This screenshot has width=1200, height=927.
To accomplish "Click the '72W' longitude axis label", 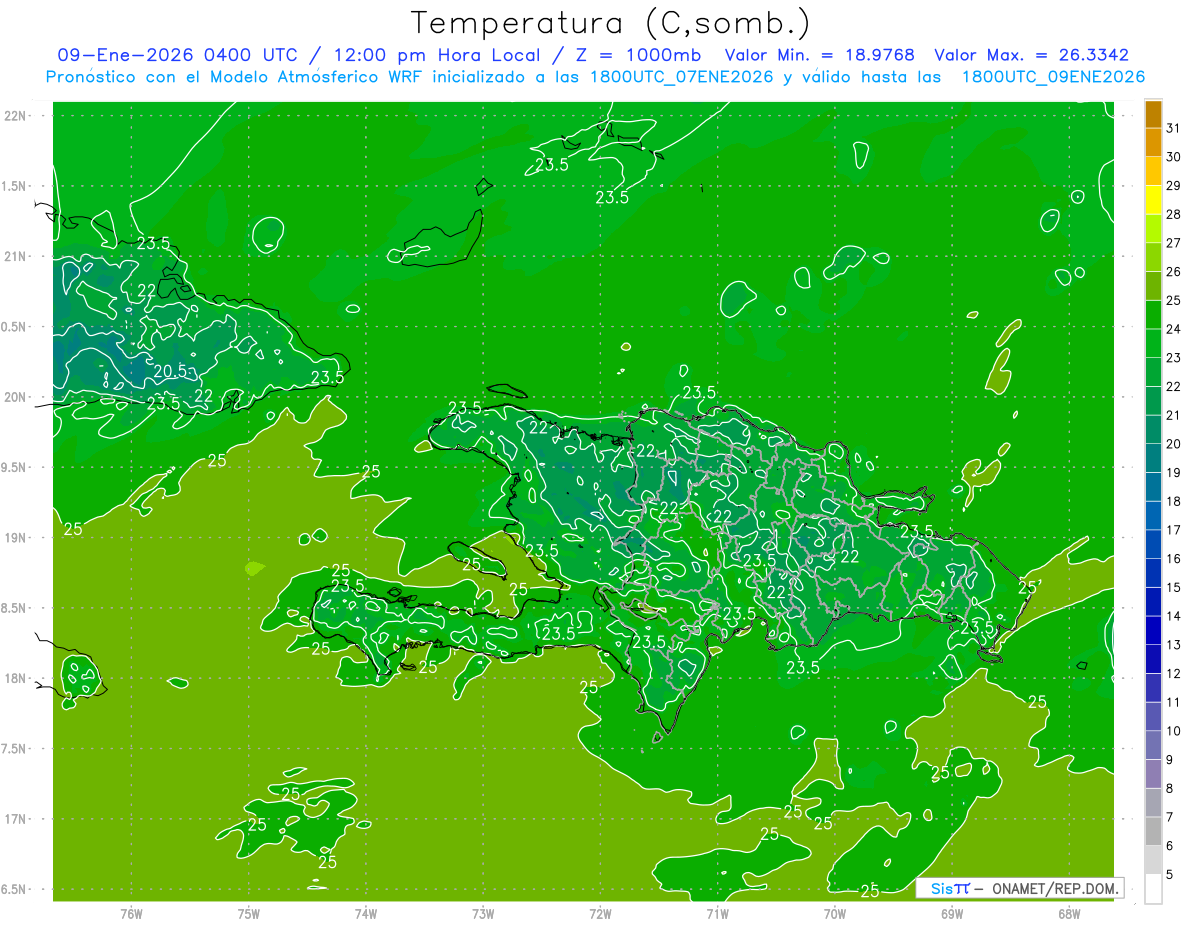I will coord(600,913).
